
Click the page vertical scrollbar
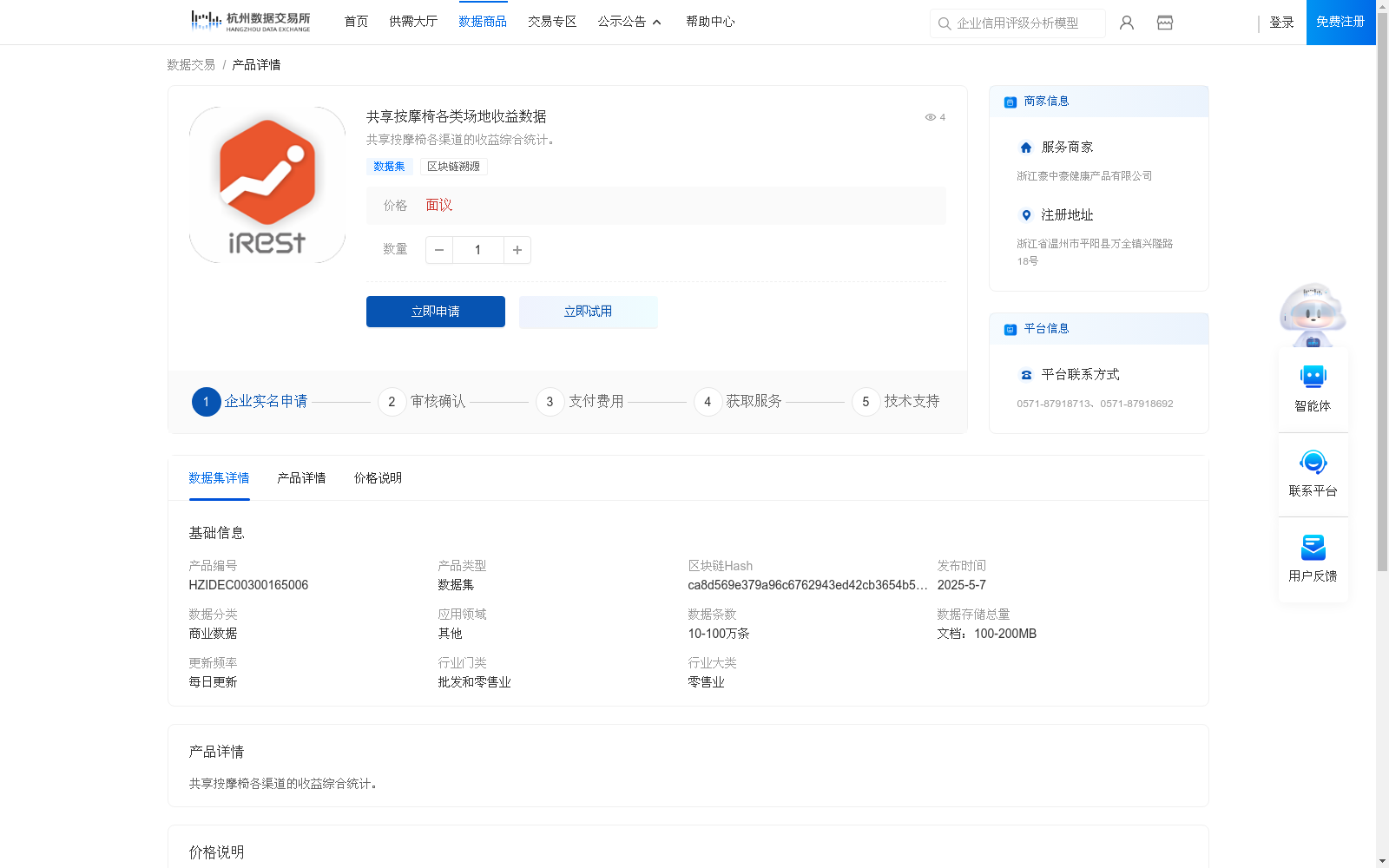point(1382,291)
